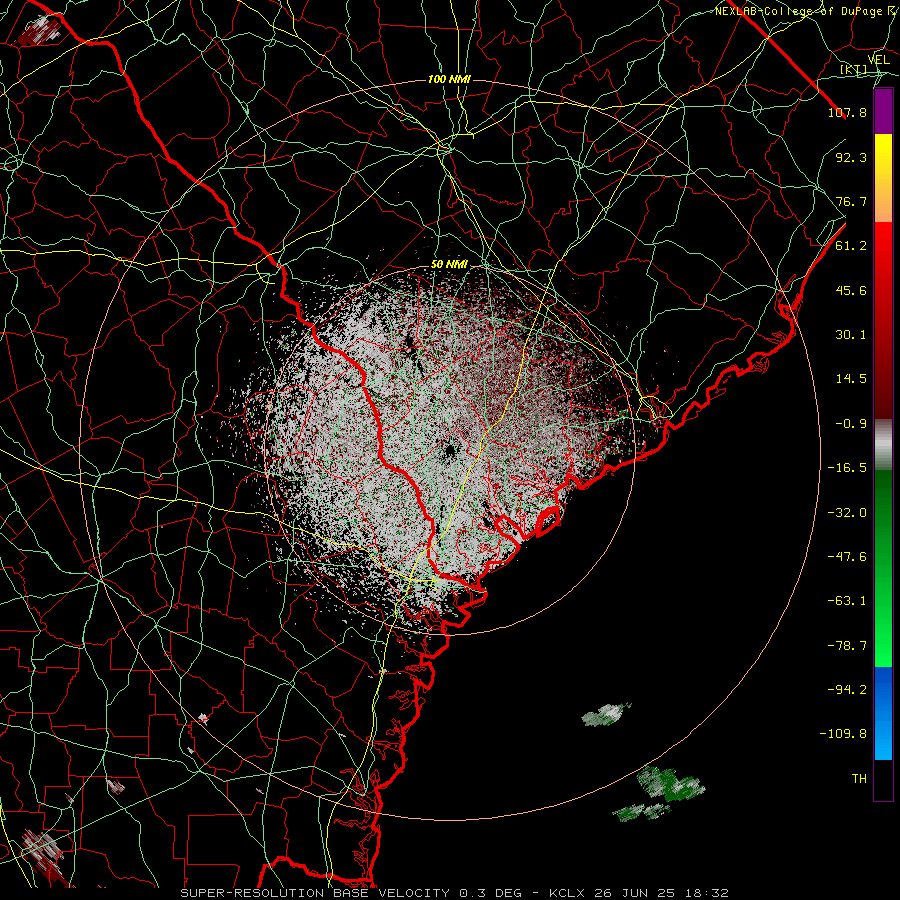Image resolution: width=900 pixels, height=900 pixels.
Task: Click the "KCLX" station ID in the caption
Action: click(567, 893)
